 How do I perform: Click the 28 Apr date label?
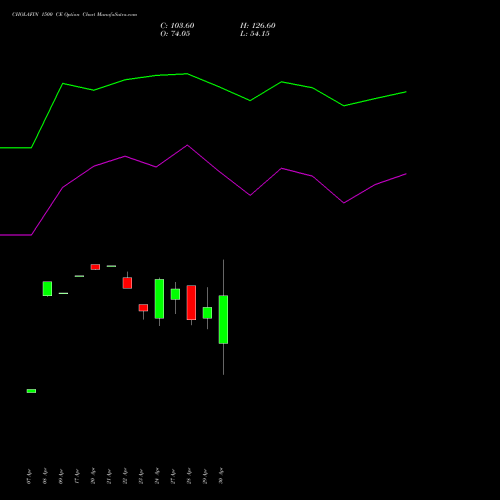pos(189,477)
